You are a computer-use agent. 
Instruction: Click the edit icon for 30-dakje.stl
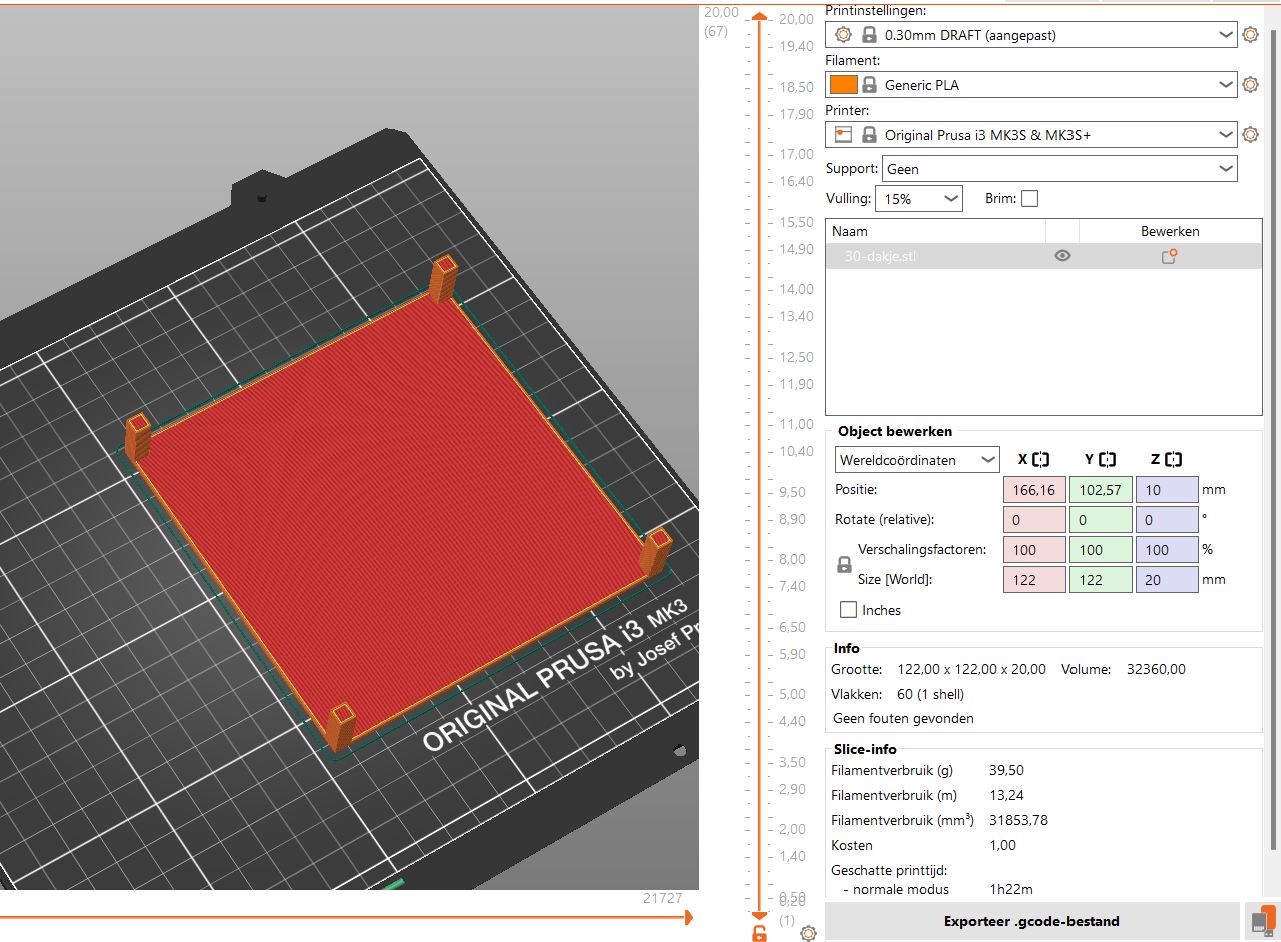coord(1168,256)
